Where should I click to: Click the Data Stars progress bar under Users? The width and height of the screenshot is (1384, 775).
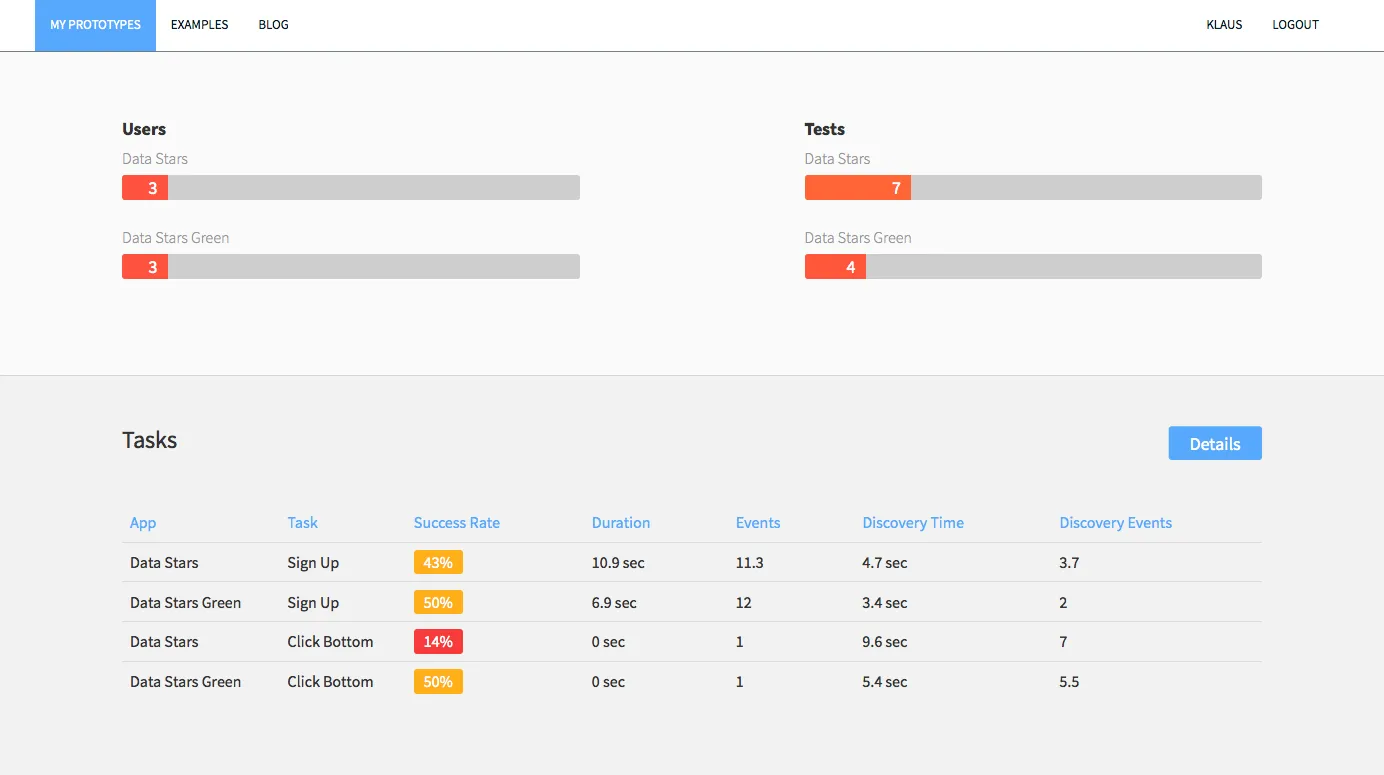click(350, 187)
